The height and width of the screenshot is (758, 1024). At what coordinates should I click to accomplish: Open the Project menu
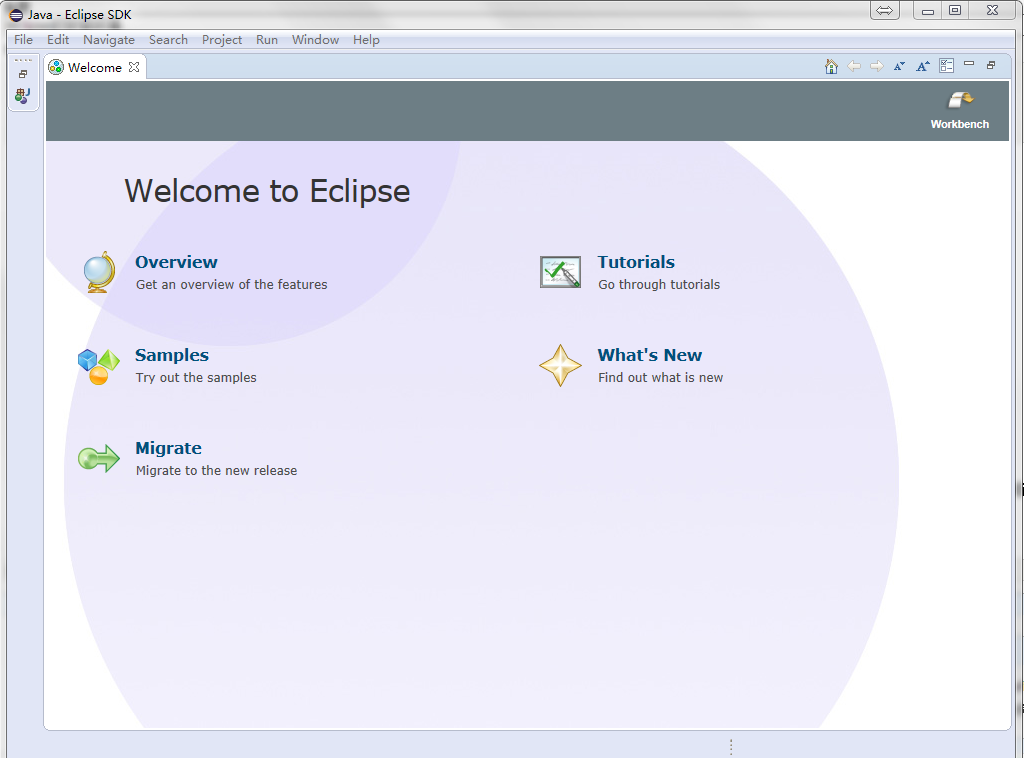coord(222,40)
